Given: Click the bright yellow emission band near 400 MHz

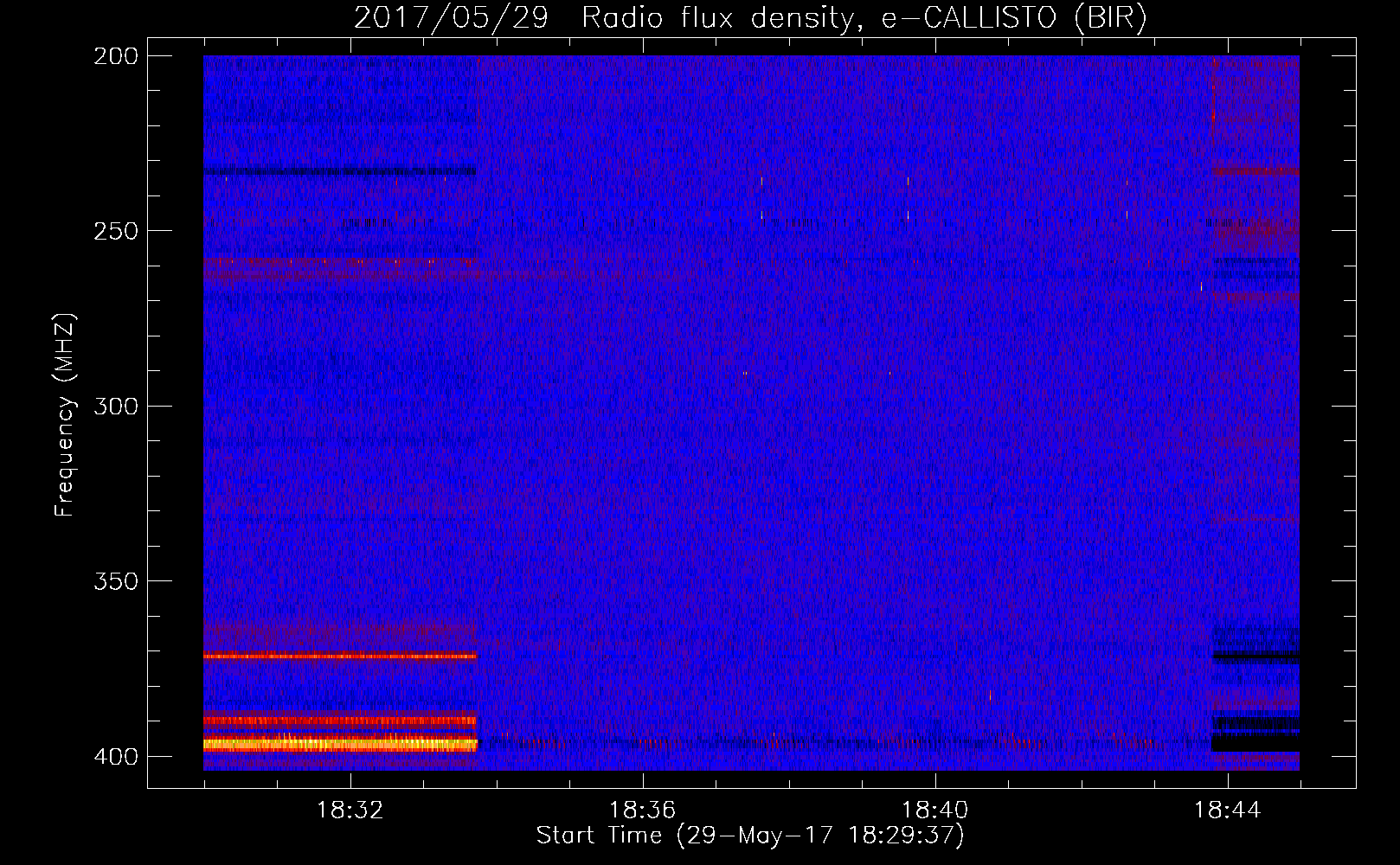Looking at the screenshot, I should point(340,744).
